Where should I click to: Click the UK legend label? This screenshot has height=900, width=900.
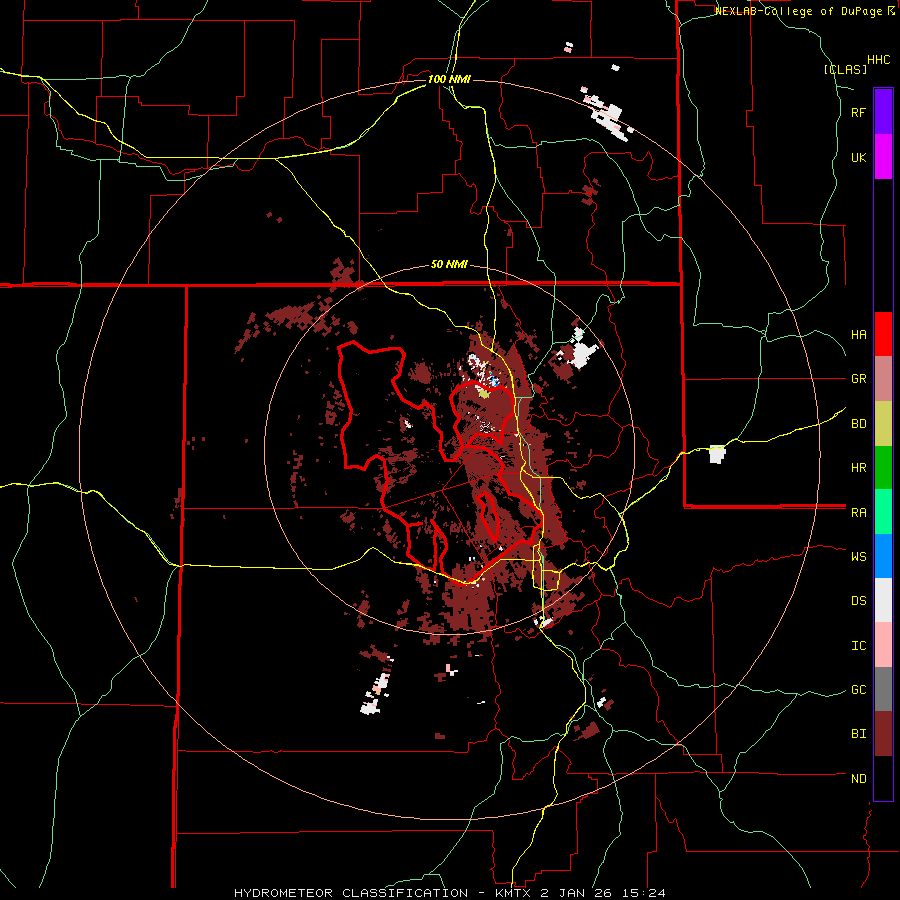(x=858, y=157)
